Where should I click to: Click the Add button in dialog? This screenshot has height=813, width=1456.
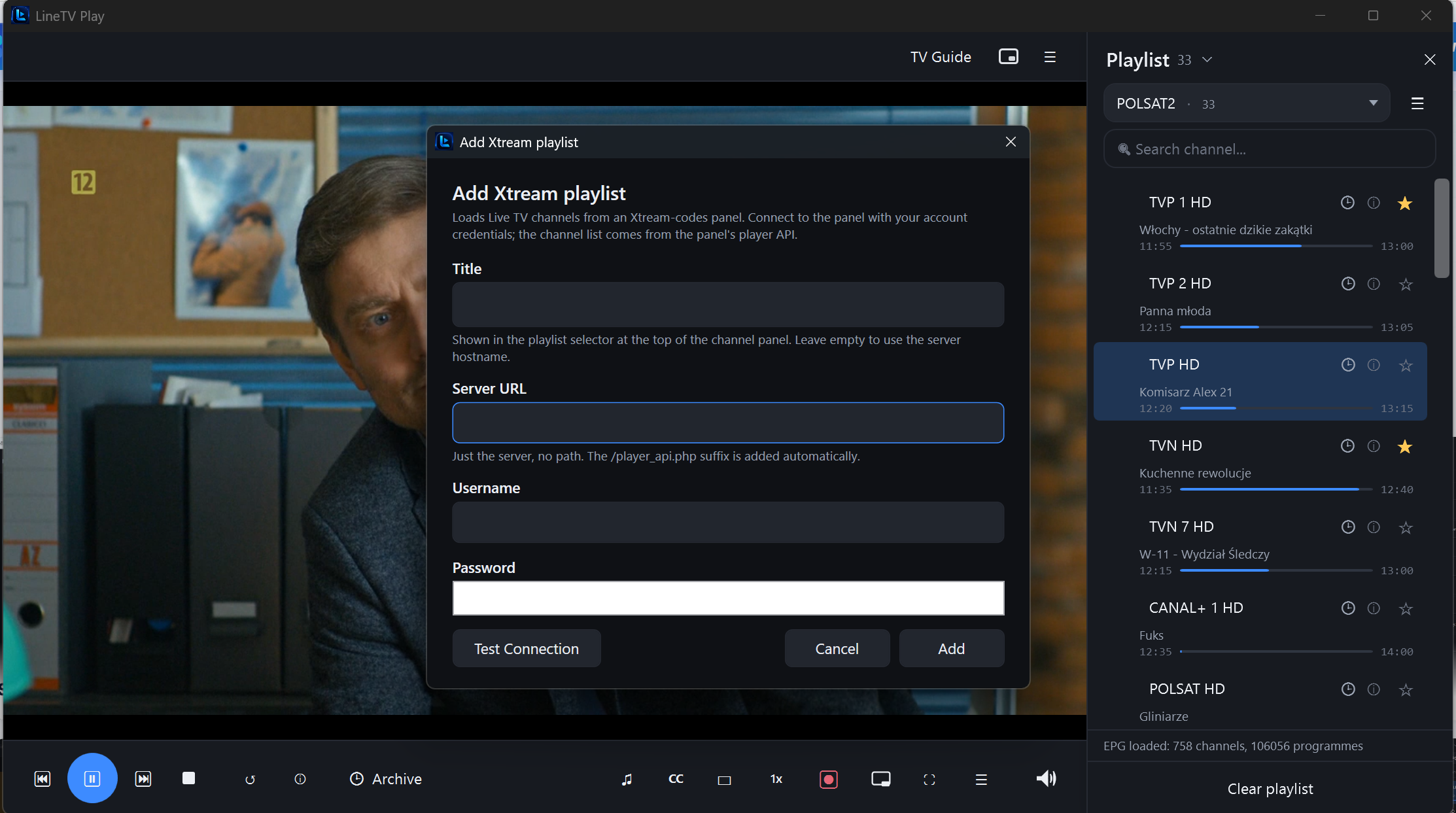[952, 648]
